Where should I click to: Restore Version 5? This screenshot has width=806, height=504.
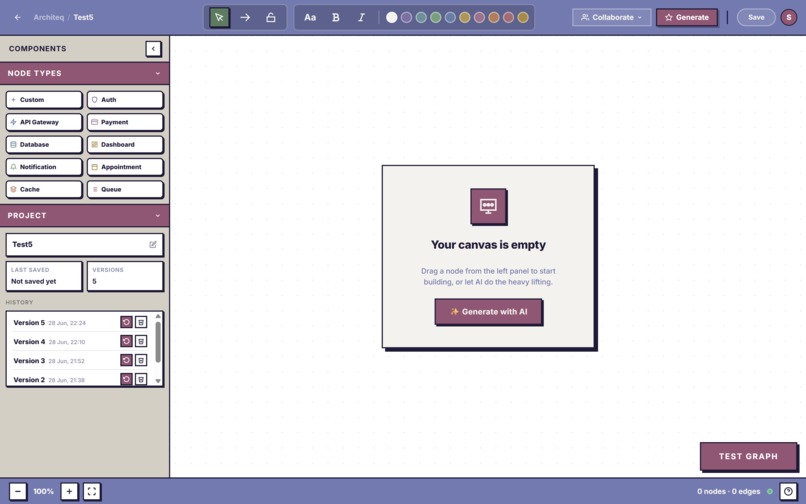coord(126,322)
